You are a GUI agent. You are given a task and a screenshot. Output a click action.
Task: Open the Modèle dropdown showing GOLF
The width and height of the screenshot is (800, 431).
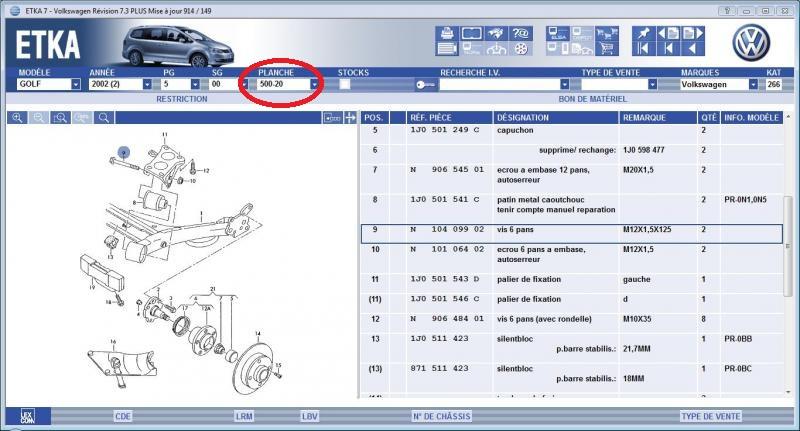(x=76, y=84)
